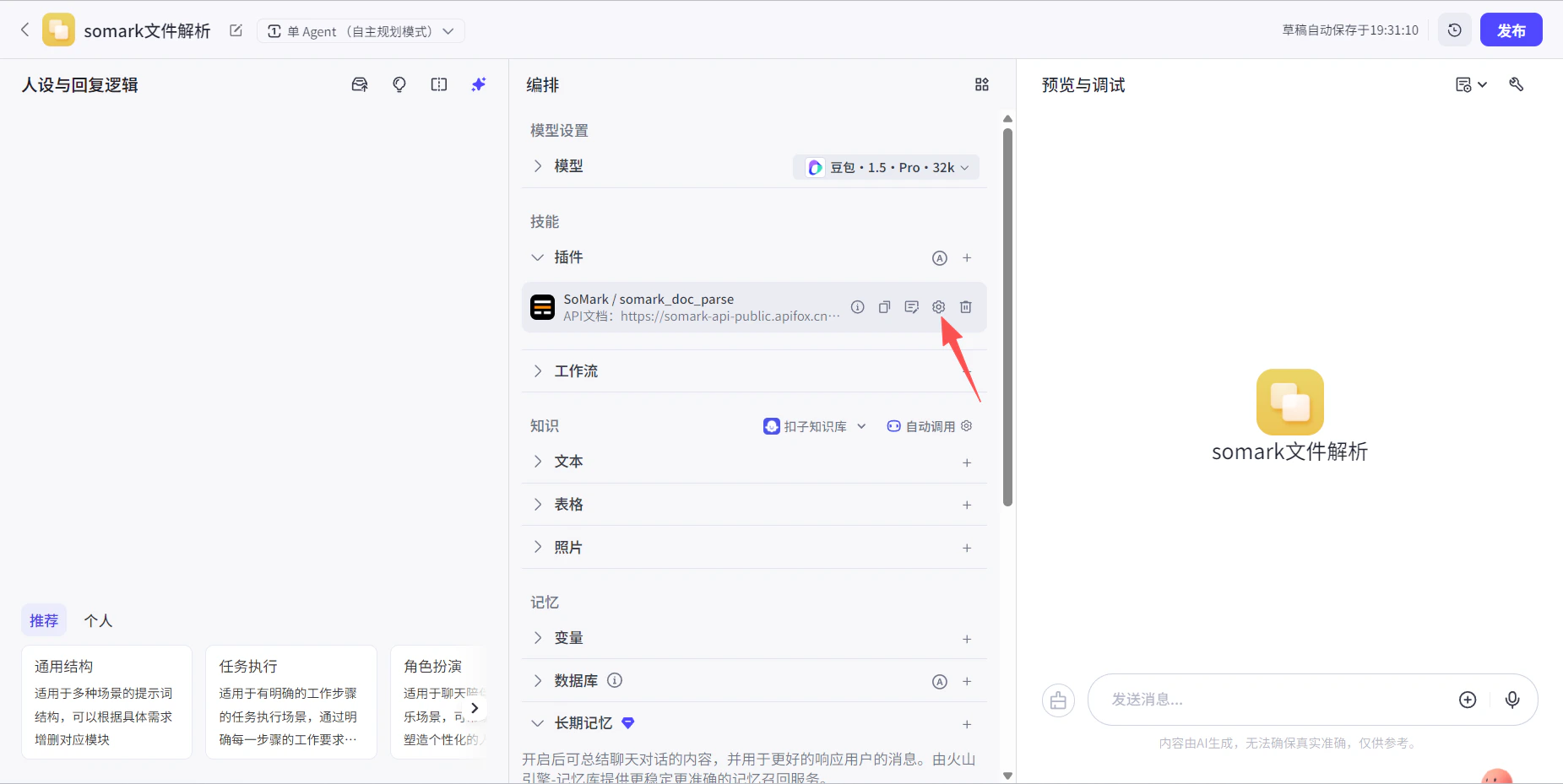Duplicate the somark_doc_parse plugin
This screenshot has height=784, width=1563.
(884, 306)
